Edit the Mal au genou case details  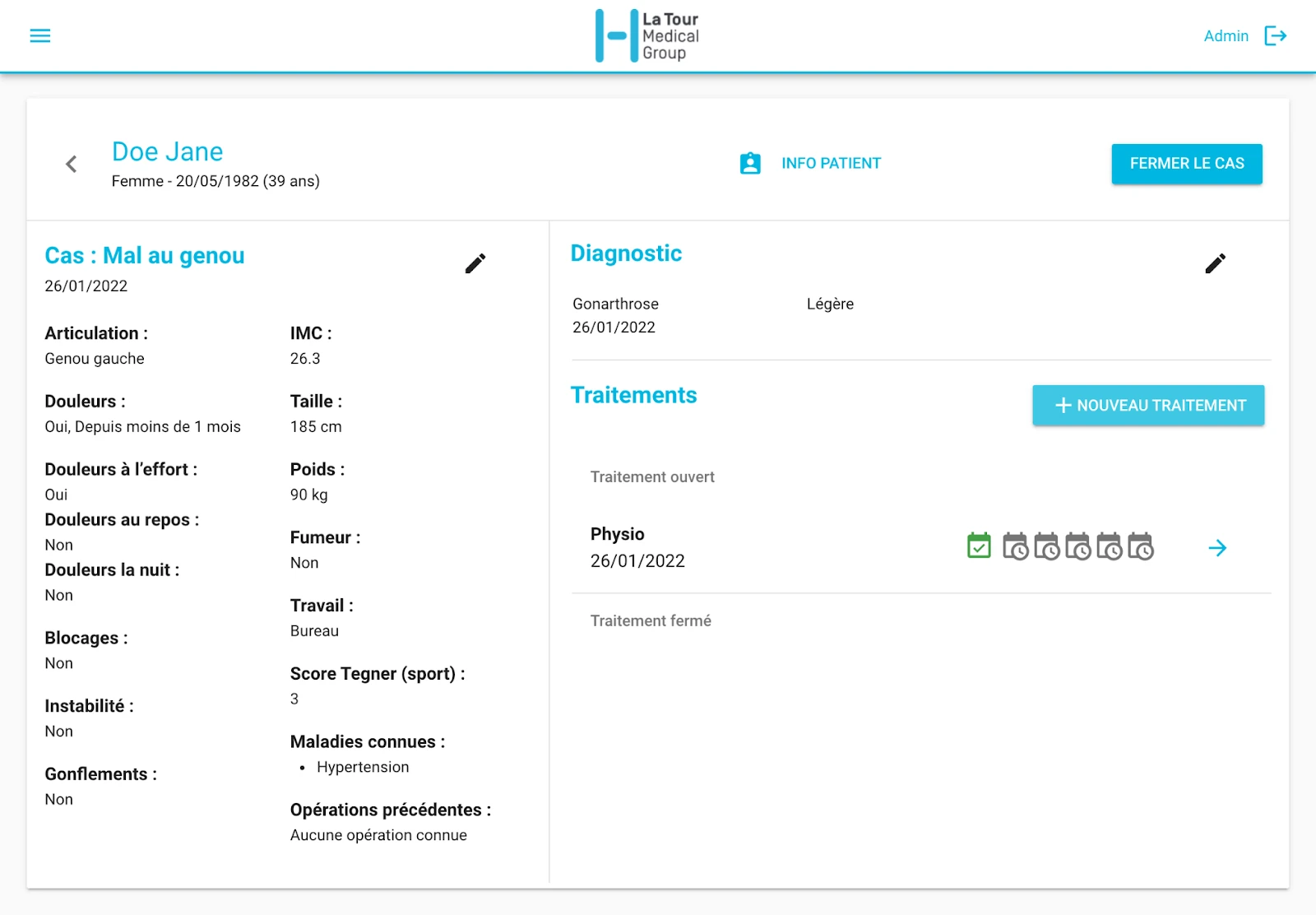pos(475,263)
